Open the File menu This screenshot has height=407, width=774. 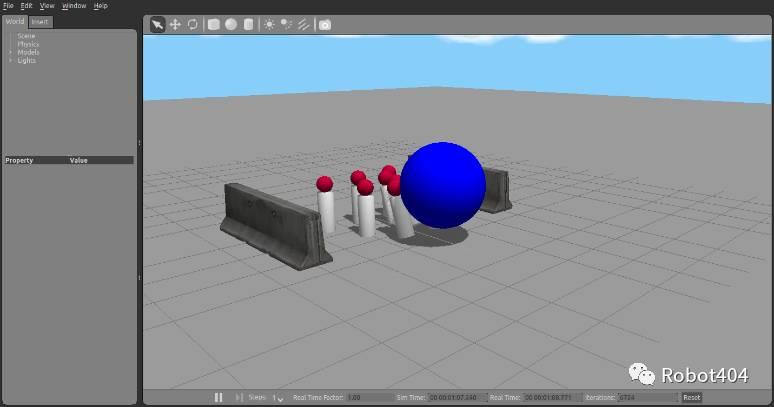tap(8, 6)
